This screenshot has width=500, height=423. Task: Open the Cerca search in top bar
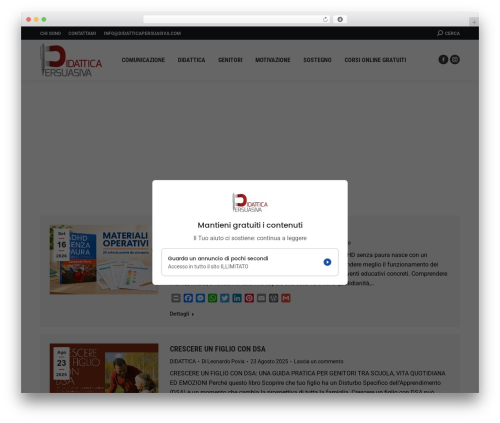tap(448, 33)
